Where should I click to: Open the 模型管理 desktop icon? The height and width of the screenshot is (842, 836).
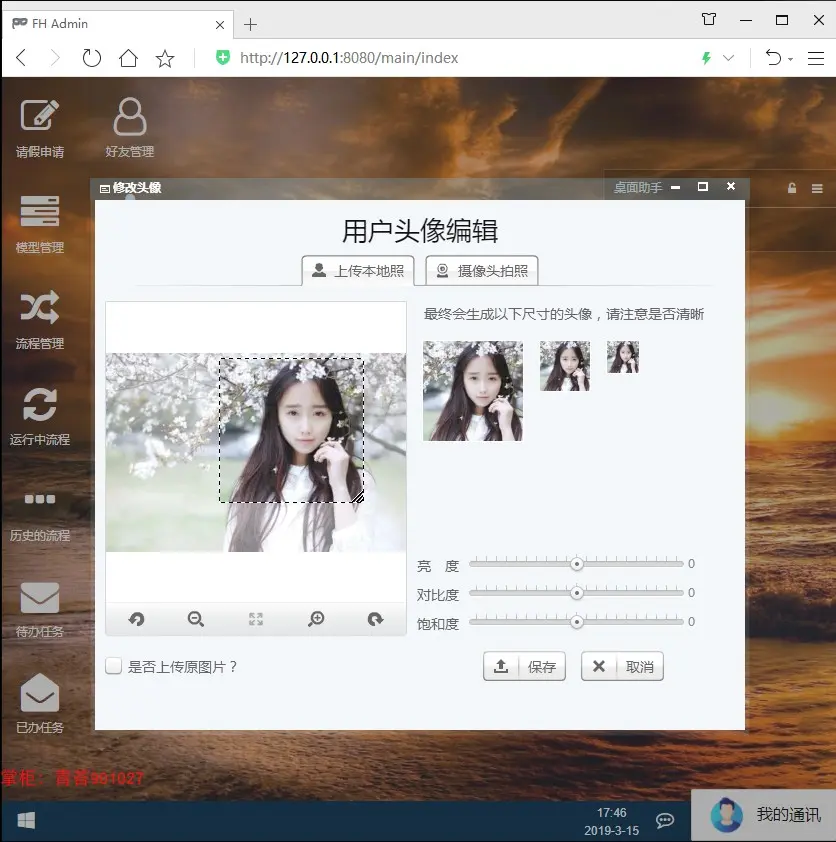[39, 224]
